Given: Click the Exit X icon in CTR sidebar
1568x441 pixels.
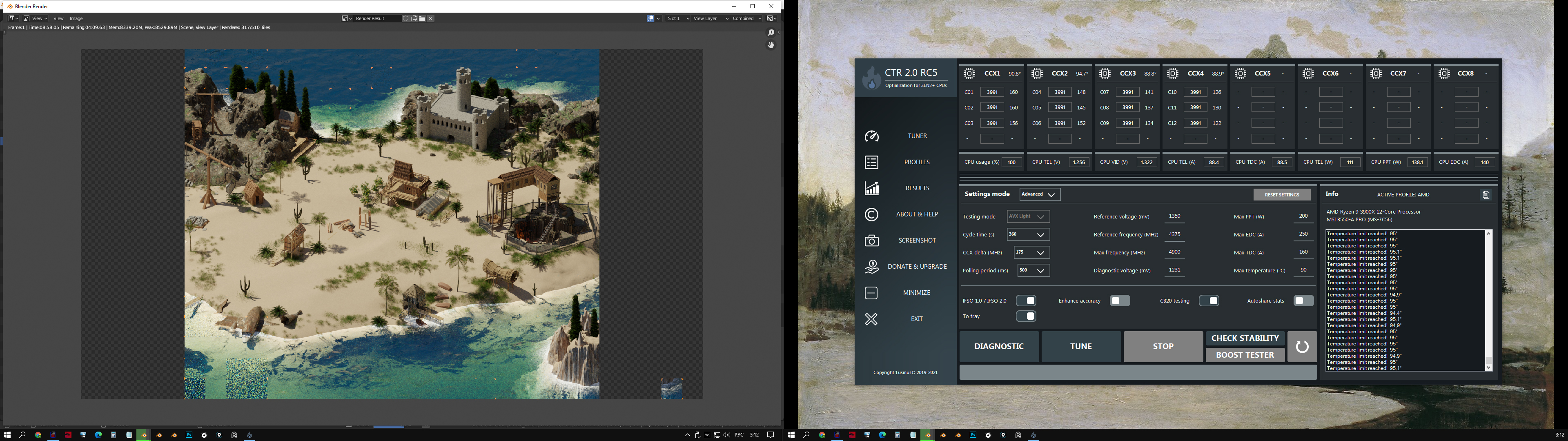Looking at the screenshot, I should coord(872,319).
